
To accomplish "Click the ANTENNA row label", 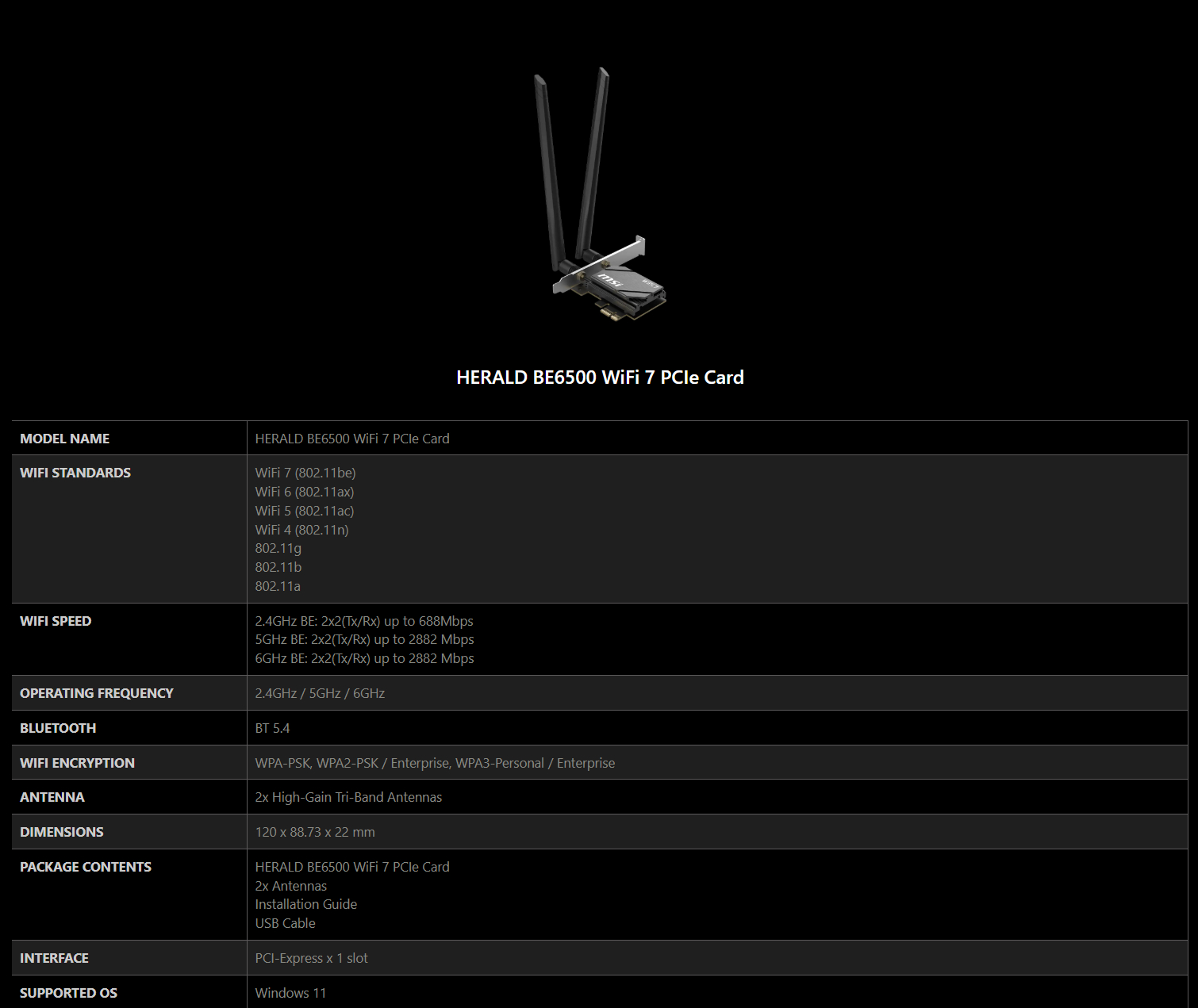I will [x=52, y=797].
